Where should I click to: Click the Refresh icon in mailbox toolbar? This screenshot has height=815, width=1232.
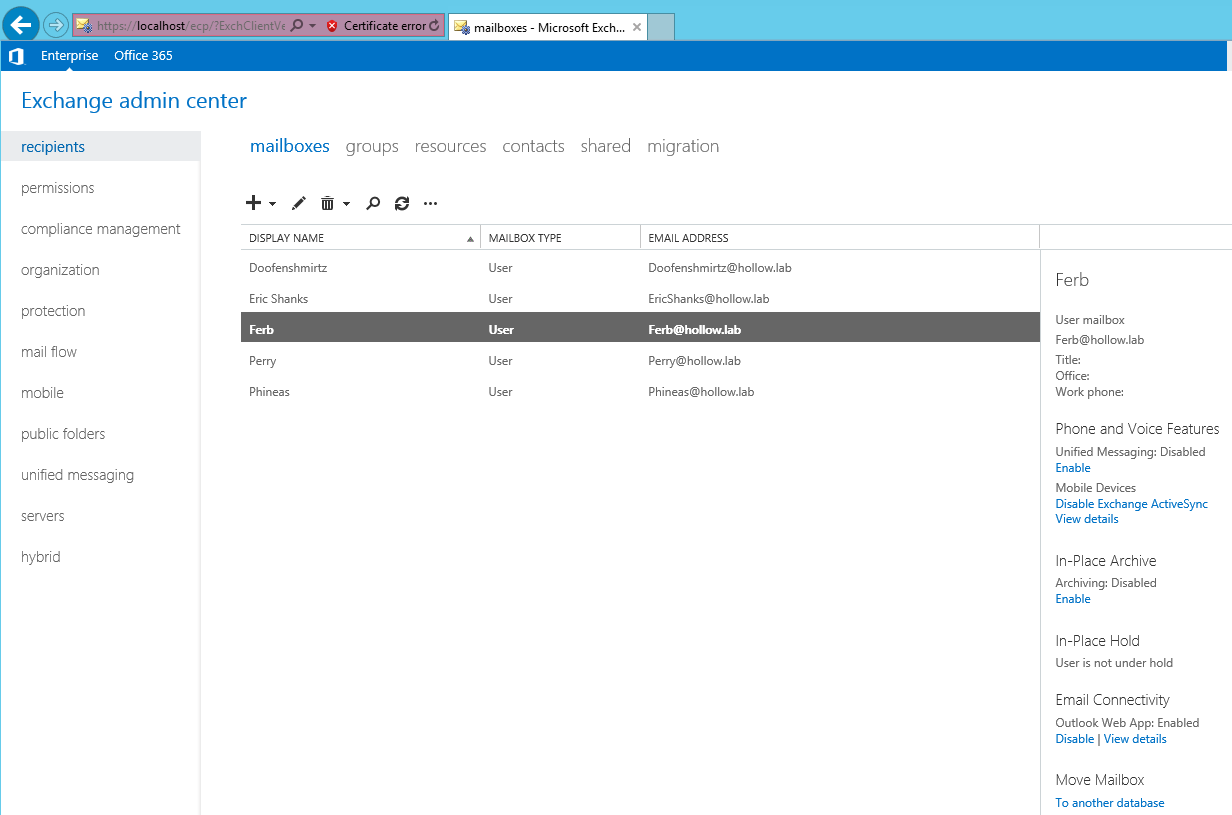402,203
